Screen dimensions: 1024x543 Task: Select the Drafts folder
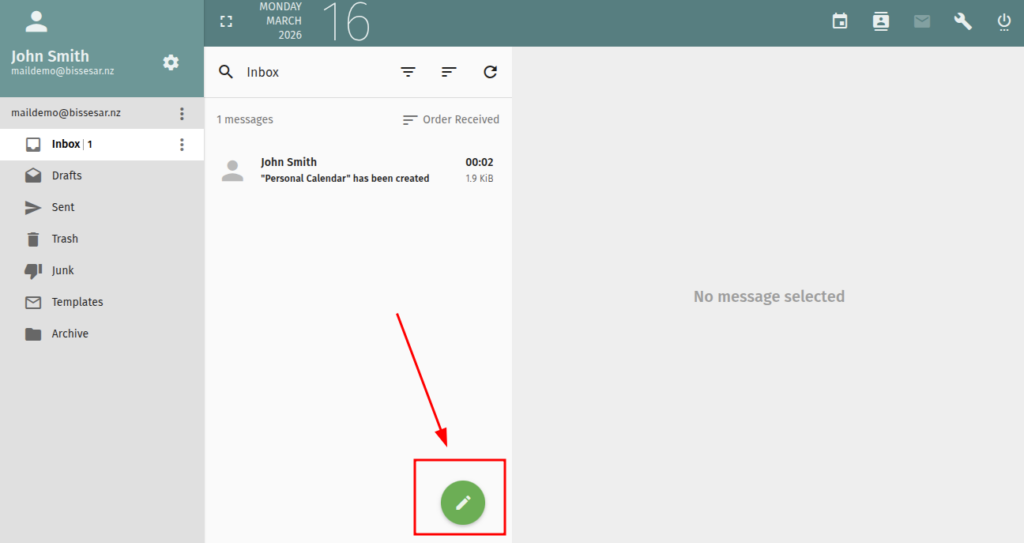pos(67,176)
